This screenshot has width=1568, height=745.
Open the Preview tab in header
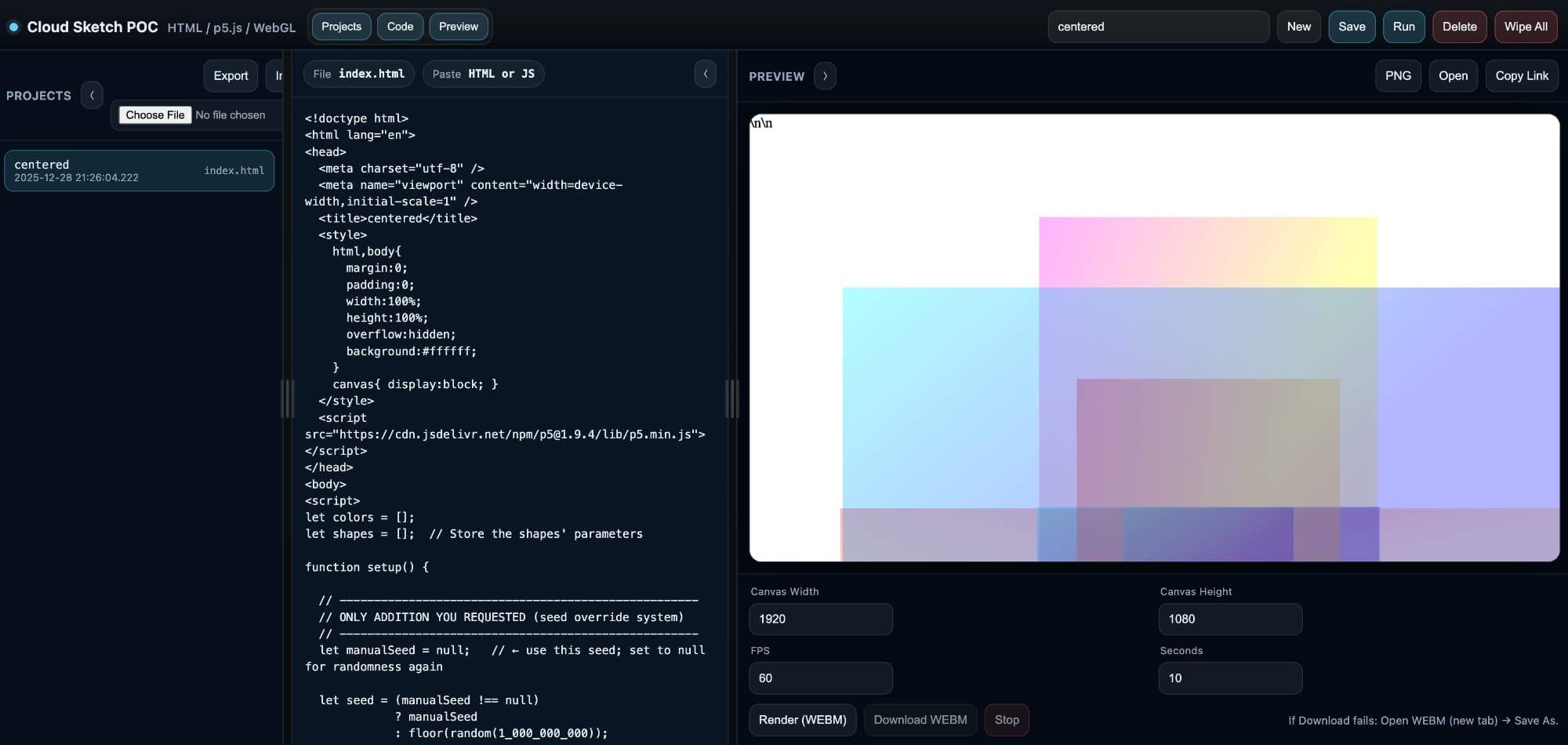point(458,27)
